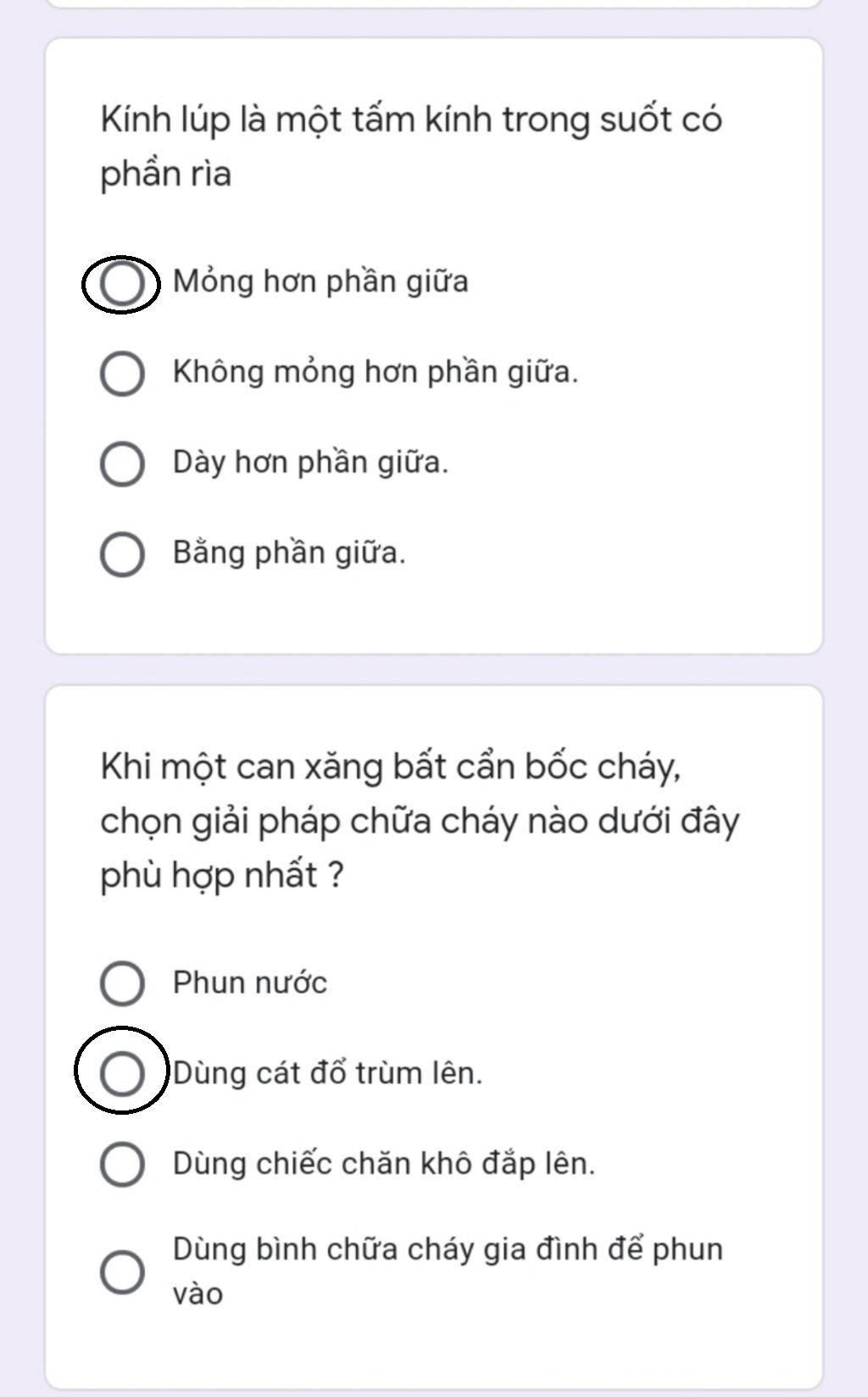Screen dimensions: 868x1397
Task: Select the radio button for 'Mỏng hơn phần giữa'
Action: click(x=122, y=283)
